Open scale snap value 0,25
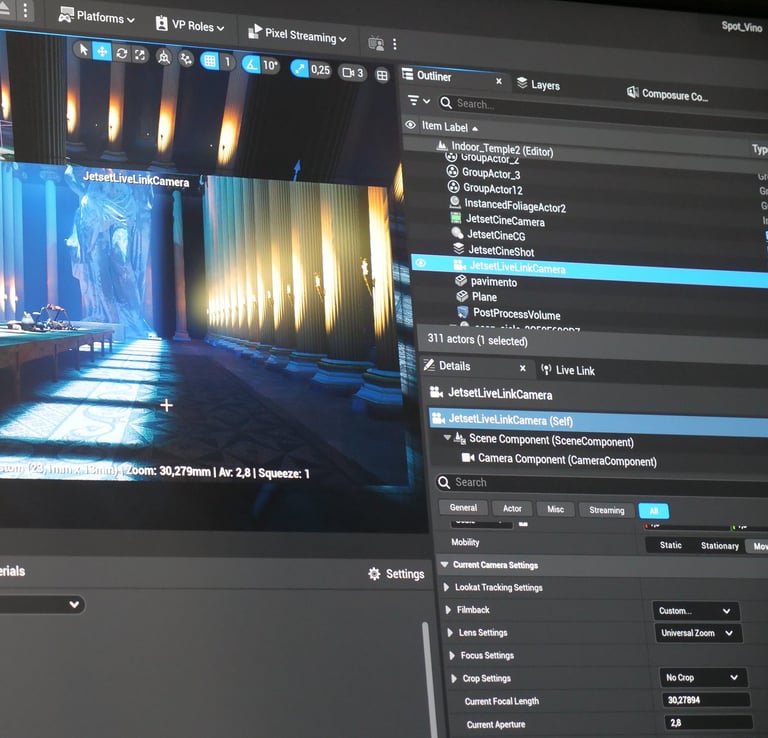The height and width of the screenshot is (738, 768). point(320,70)
